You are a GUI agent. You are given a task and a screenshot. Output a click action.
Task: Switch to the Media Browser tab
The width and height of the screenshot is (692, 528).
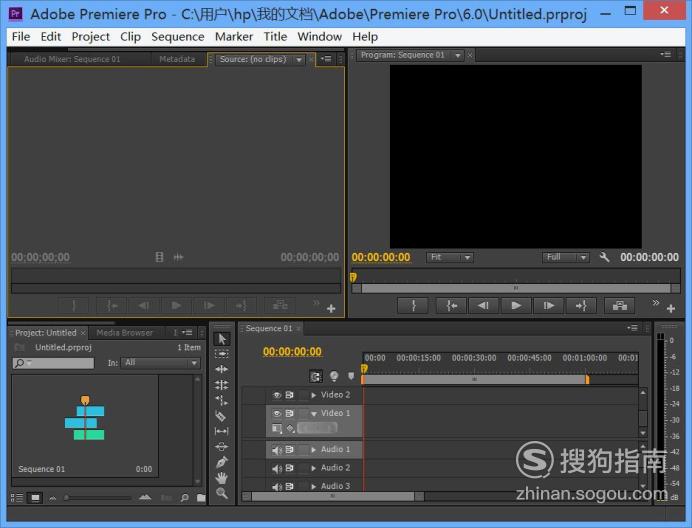(125, 333)
